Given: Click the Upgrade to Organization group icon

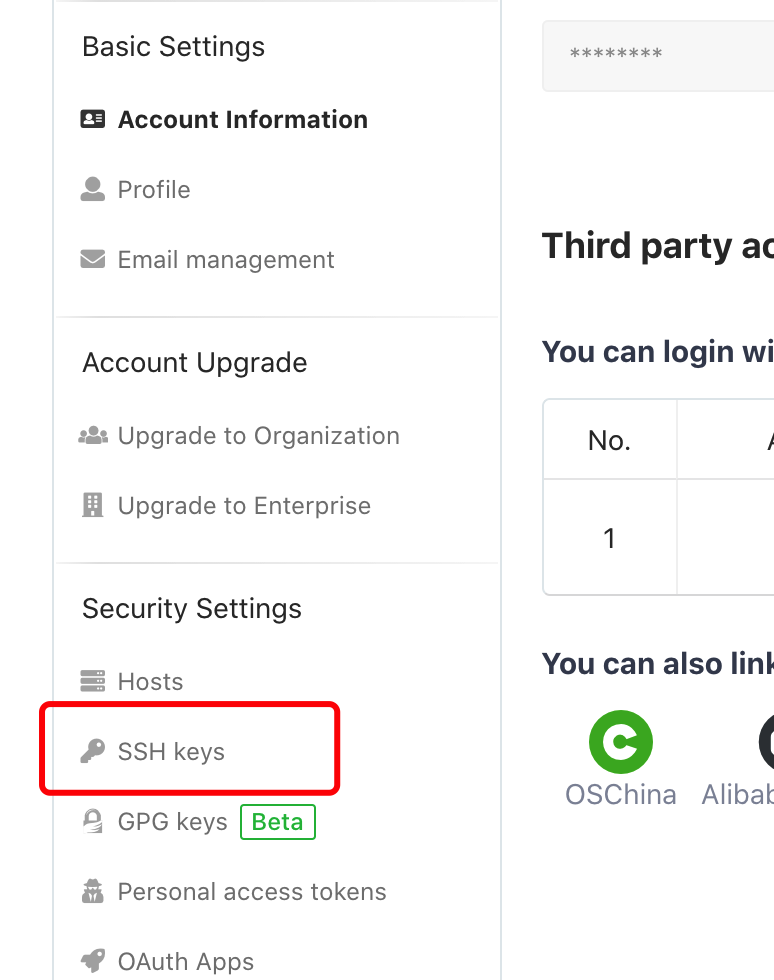Looking at the screenshot, I should [93, 436].
